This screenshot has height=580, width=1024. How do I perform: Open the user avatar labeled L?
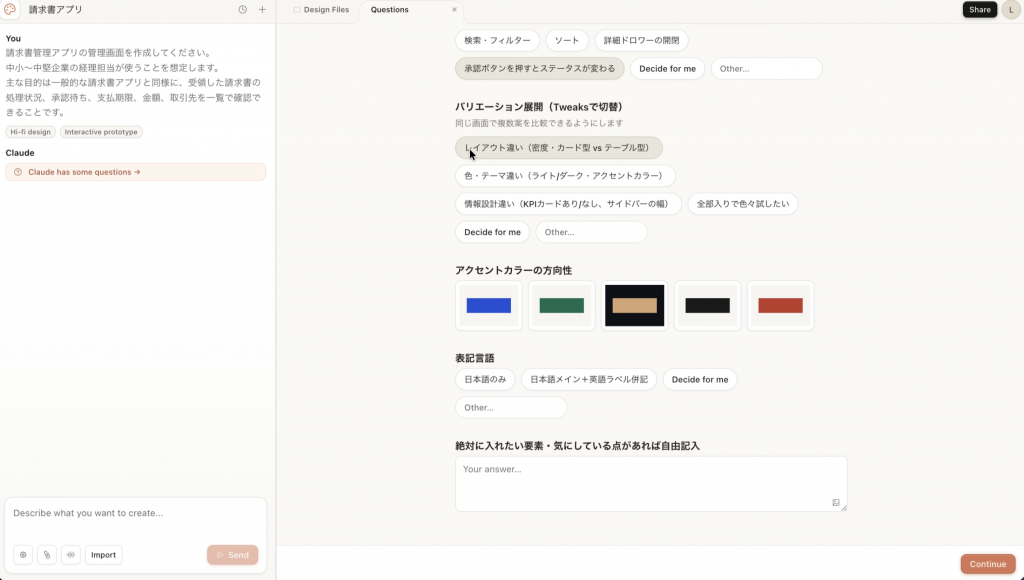[1011, 10]
